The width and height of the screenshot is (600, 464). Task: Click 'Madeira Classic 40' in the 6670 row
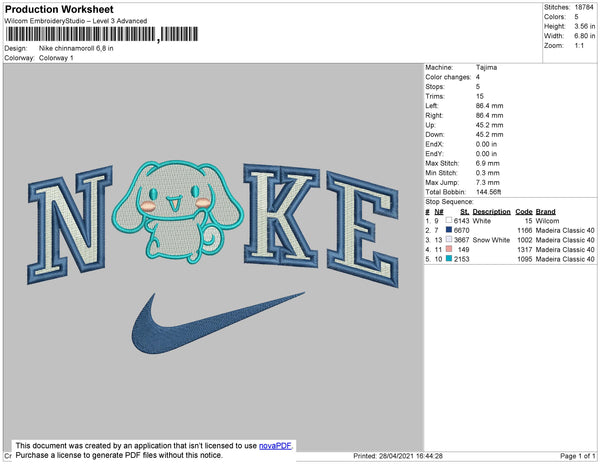(565, 230)
